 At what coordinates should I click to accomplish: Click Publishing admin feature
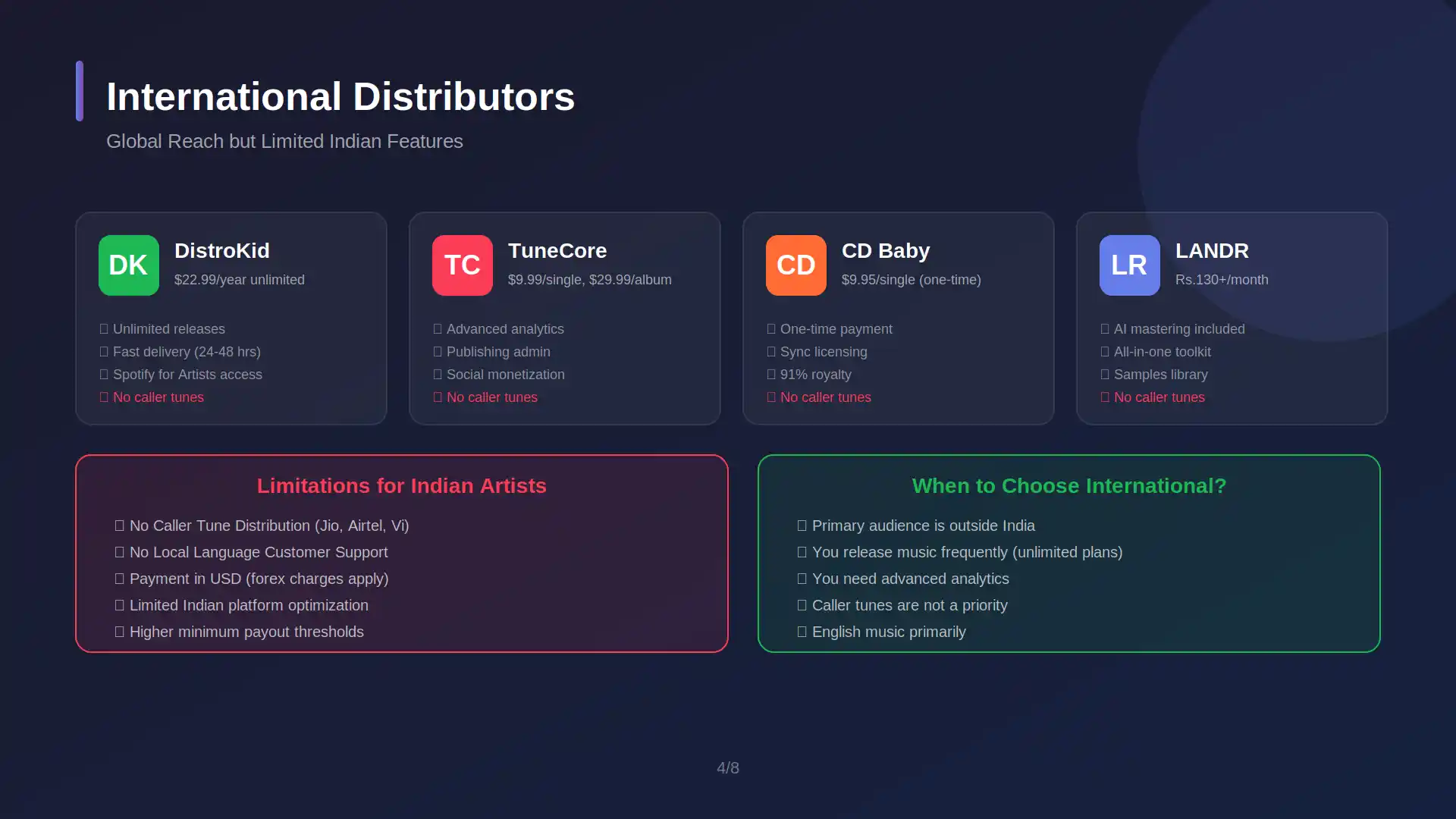click(x=491, y=352)
